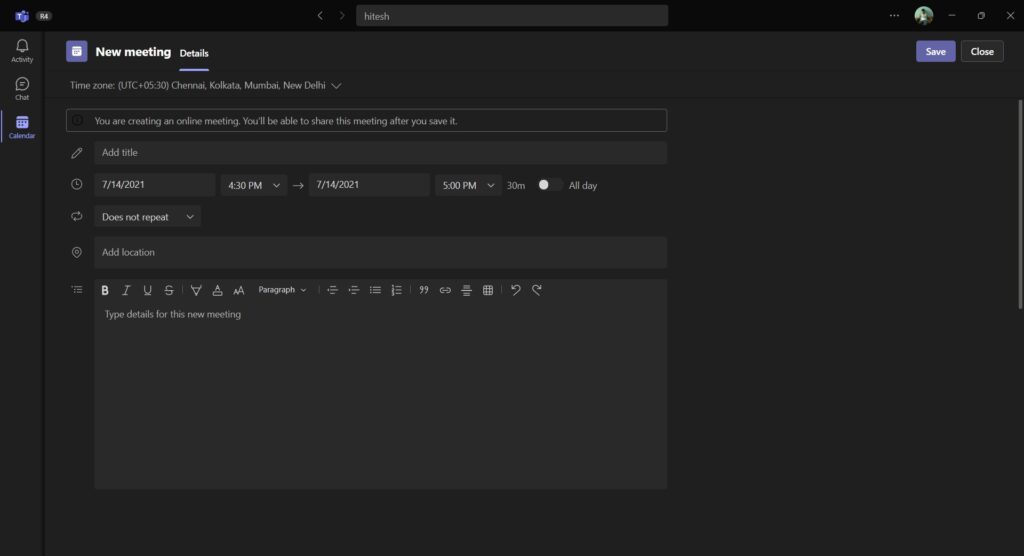
Task: Undo the last edit
Action: [x=515, y=290]
